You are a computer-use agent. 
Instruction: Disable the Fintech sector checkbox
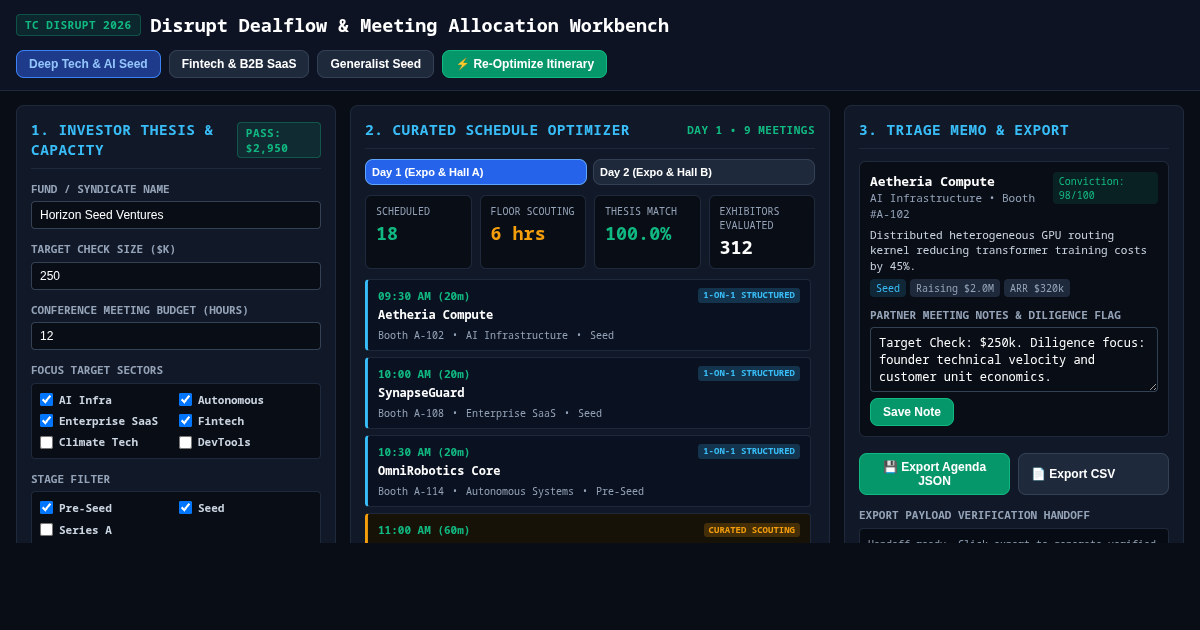tap(186, 421)
